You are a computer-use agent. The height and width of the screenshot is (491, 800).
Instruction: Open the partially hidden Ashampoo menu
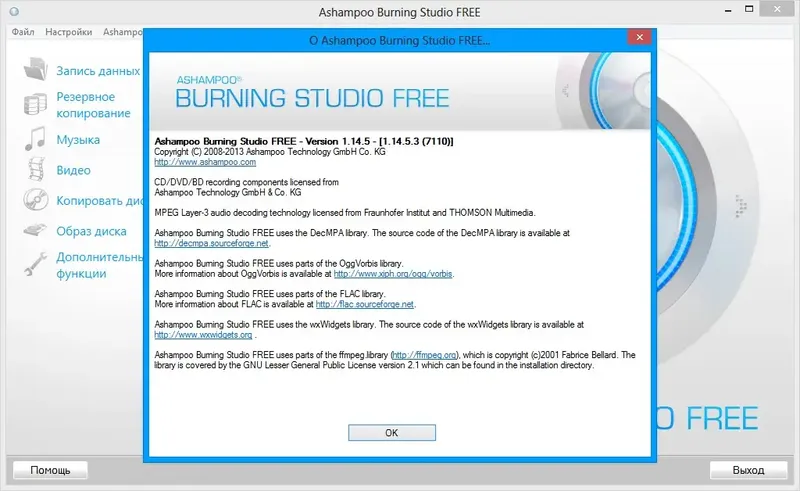(x=123, y=32)
